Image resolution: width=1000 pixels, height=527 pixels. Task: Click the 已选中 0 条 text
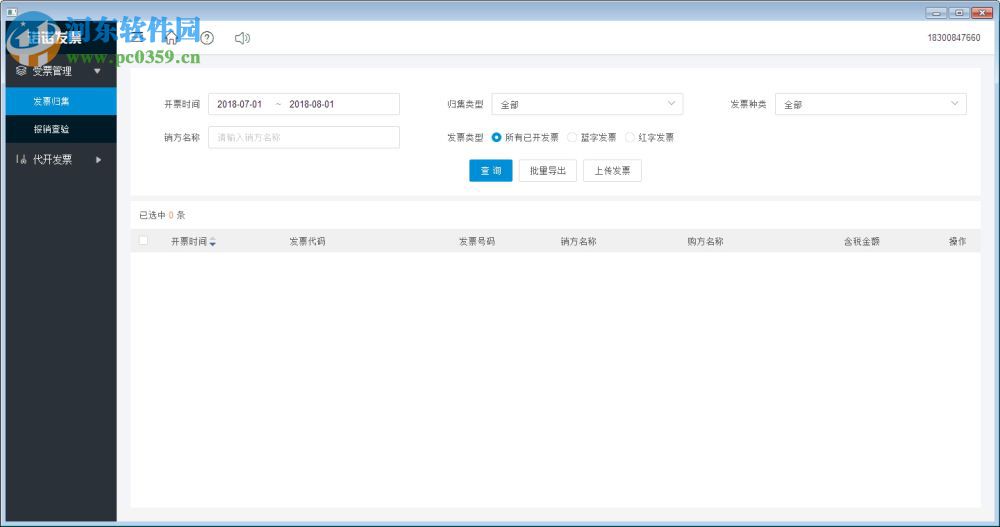(162, 215)
